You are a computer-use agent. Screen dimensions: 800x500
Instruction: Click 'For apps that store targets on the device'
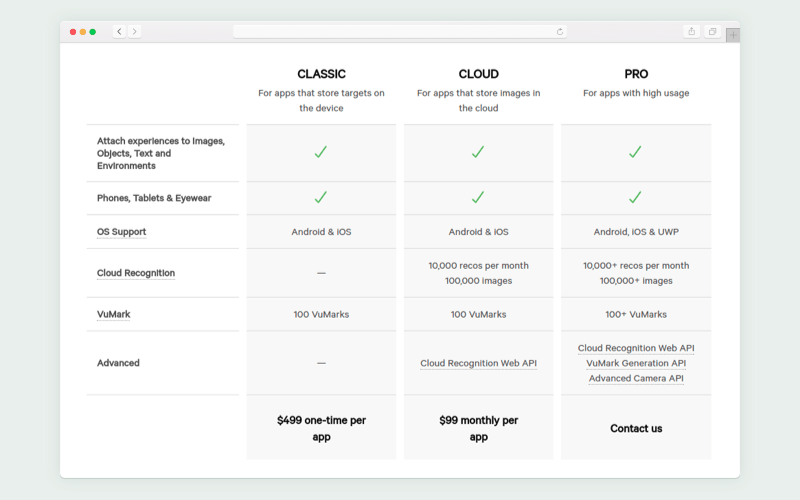(321, 101)
